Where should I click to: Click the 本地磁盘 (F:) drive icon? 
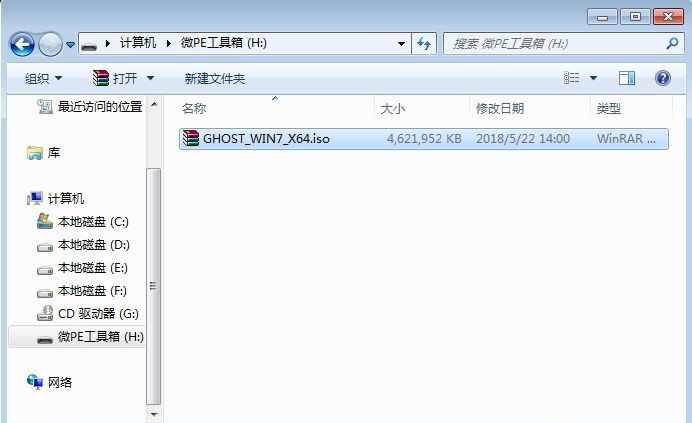(x=45, y=293)
